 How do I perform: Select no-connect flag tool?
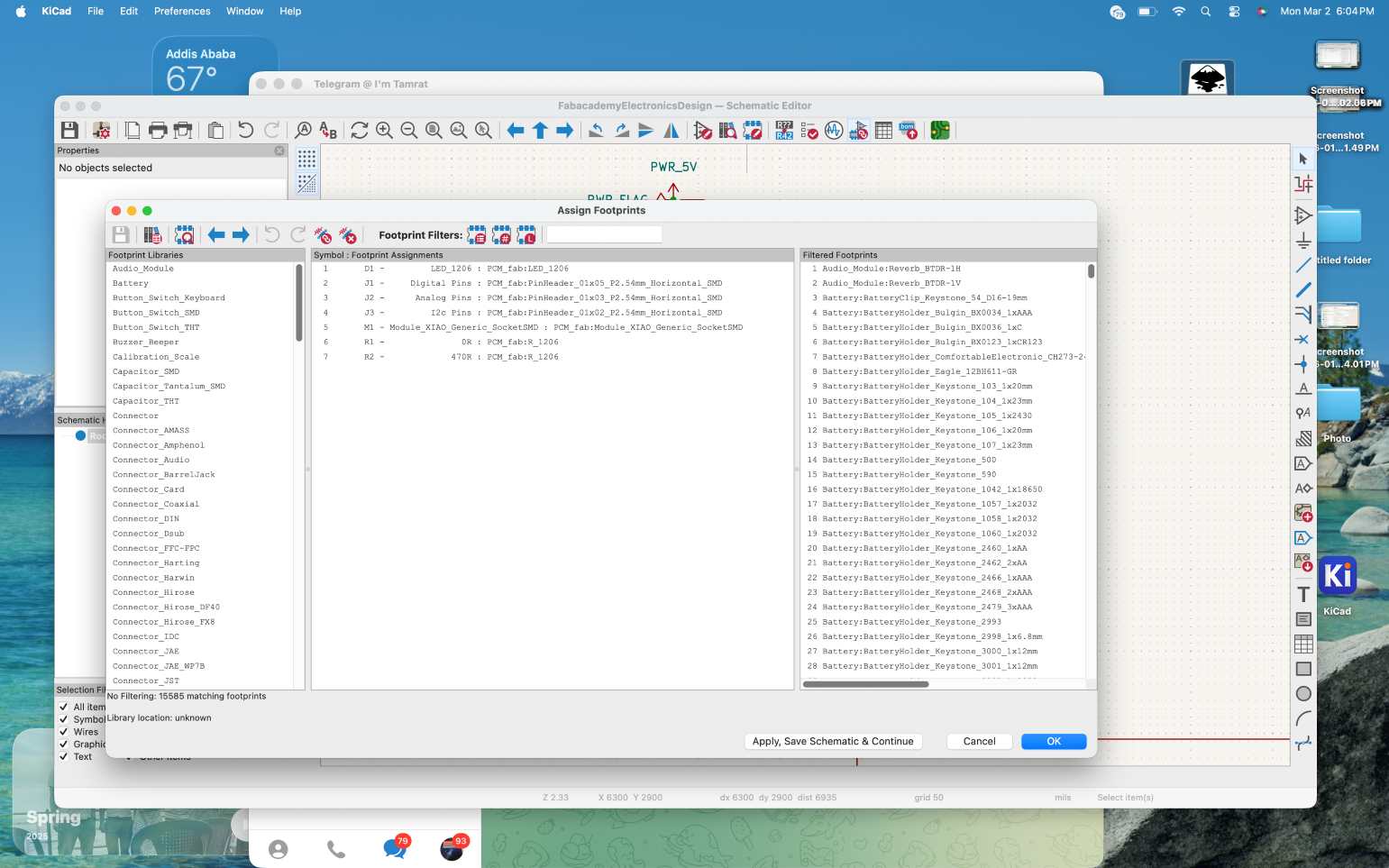(1302, 340)
